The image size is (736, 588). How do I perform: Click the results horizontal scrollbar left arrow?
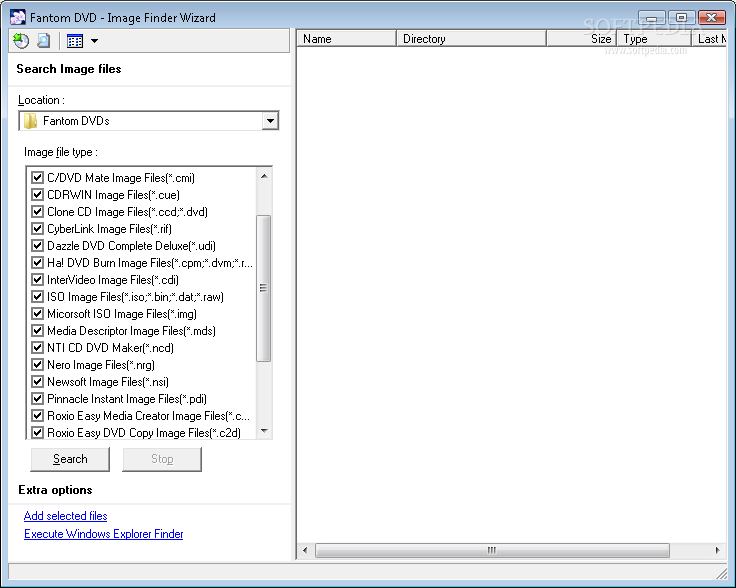tap(305, 550)
